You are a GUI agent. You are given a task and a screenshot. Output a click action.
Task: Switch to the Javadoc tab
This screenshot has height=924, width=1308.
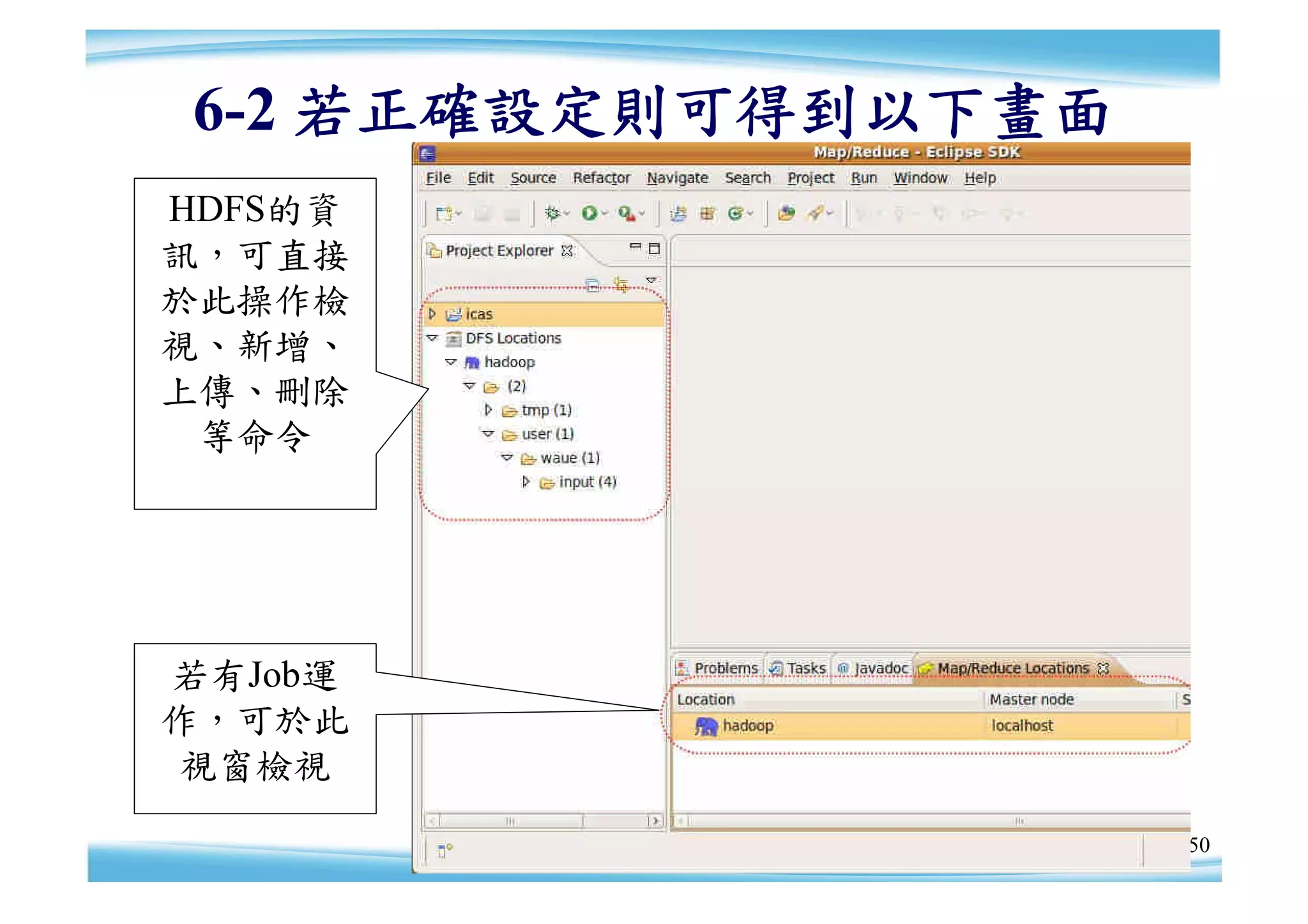pos(874,669)
